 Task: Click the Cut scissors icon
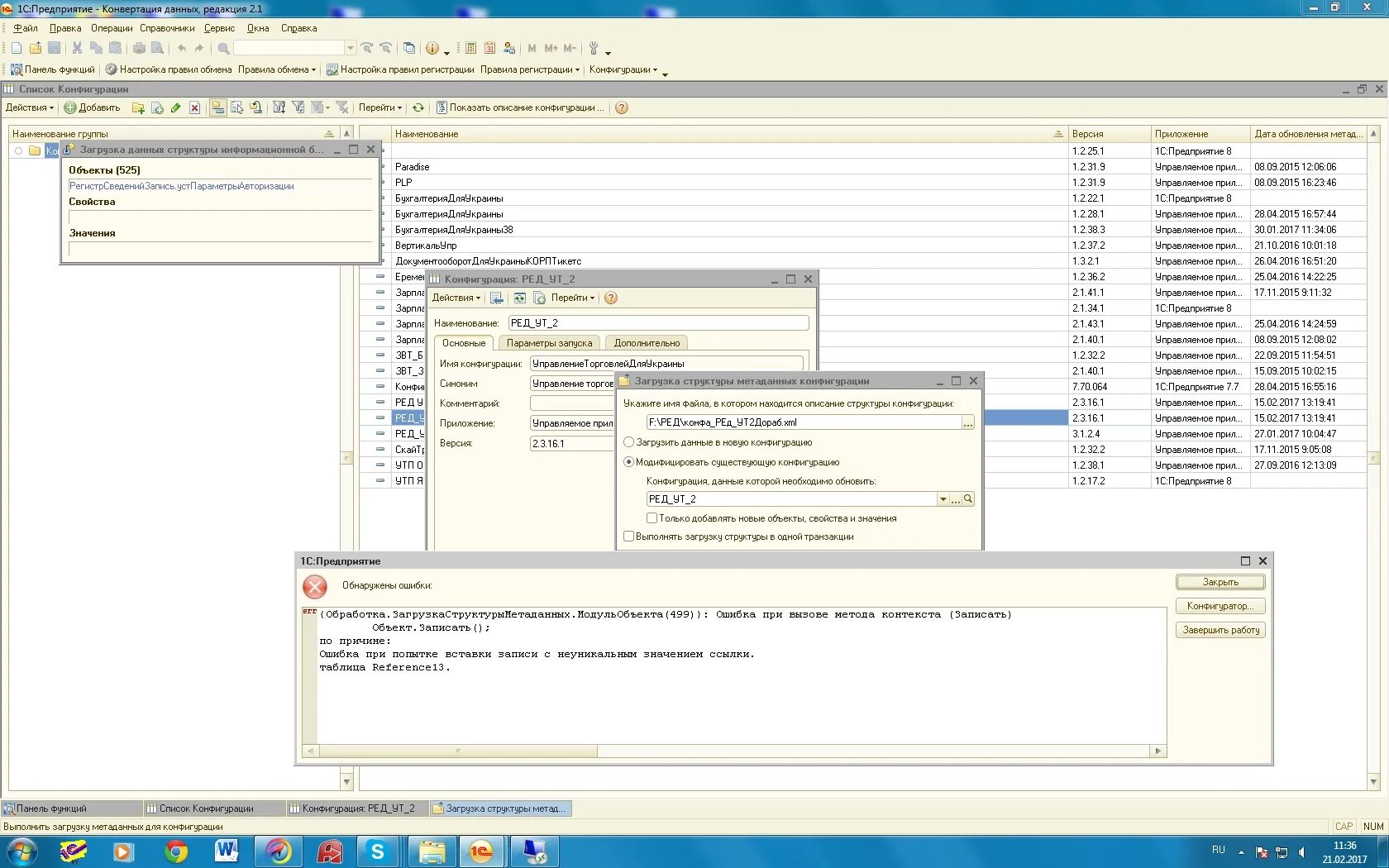pos(77,48)
